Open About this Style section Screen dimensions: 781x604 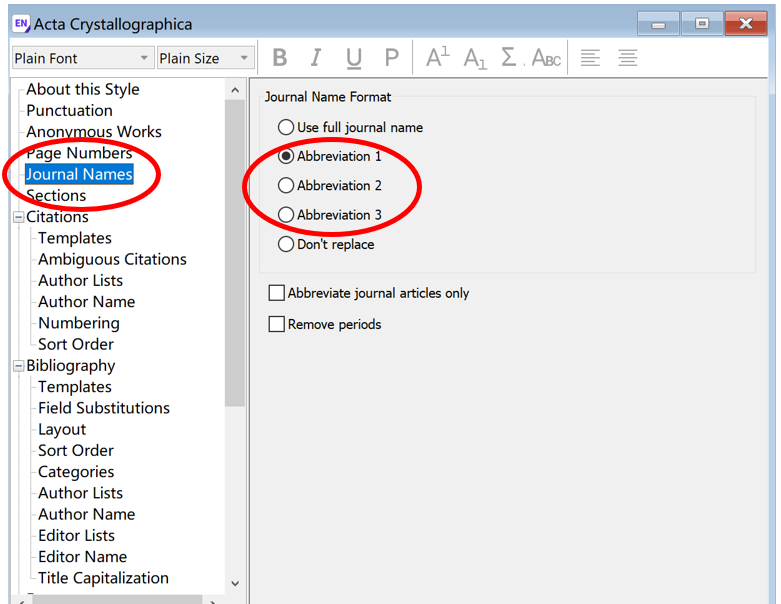(x=83, y=89)
